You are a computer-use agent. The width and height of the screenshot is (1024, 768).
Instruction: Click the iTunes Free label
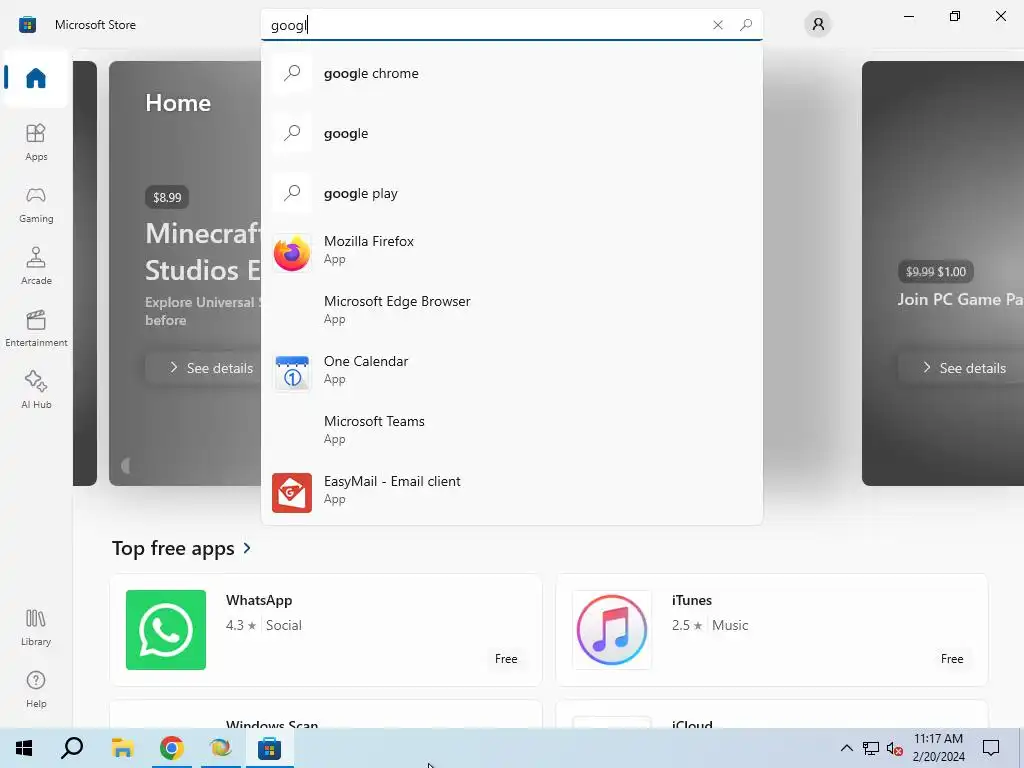(x=952, y=659)
